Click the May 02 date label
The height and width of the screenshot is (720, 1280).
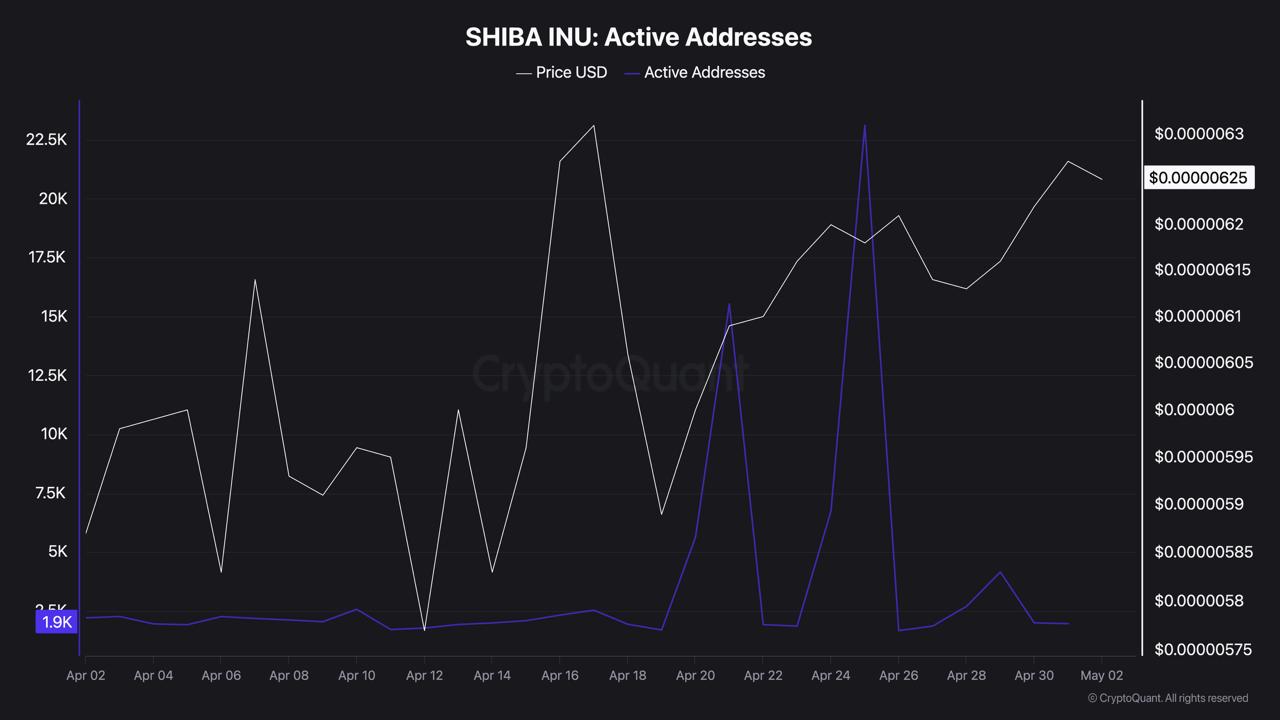pyautogui.click(x=1101, y=676)
